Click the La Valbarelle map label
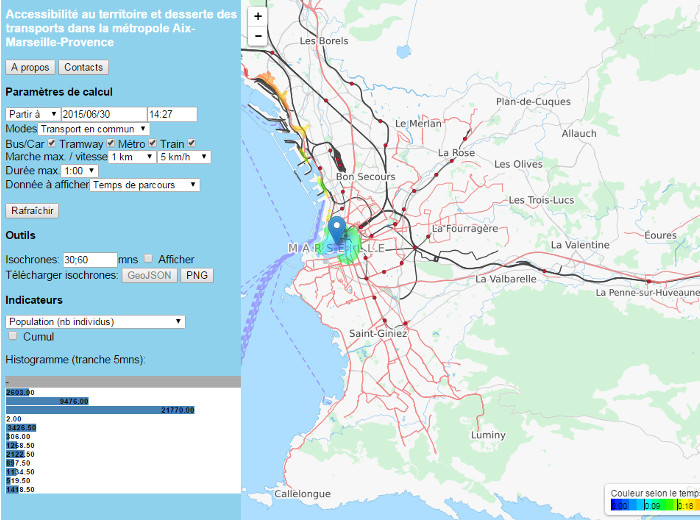The height and width of the screenshot is (520, 700). click(x=505, y=279)
